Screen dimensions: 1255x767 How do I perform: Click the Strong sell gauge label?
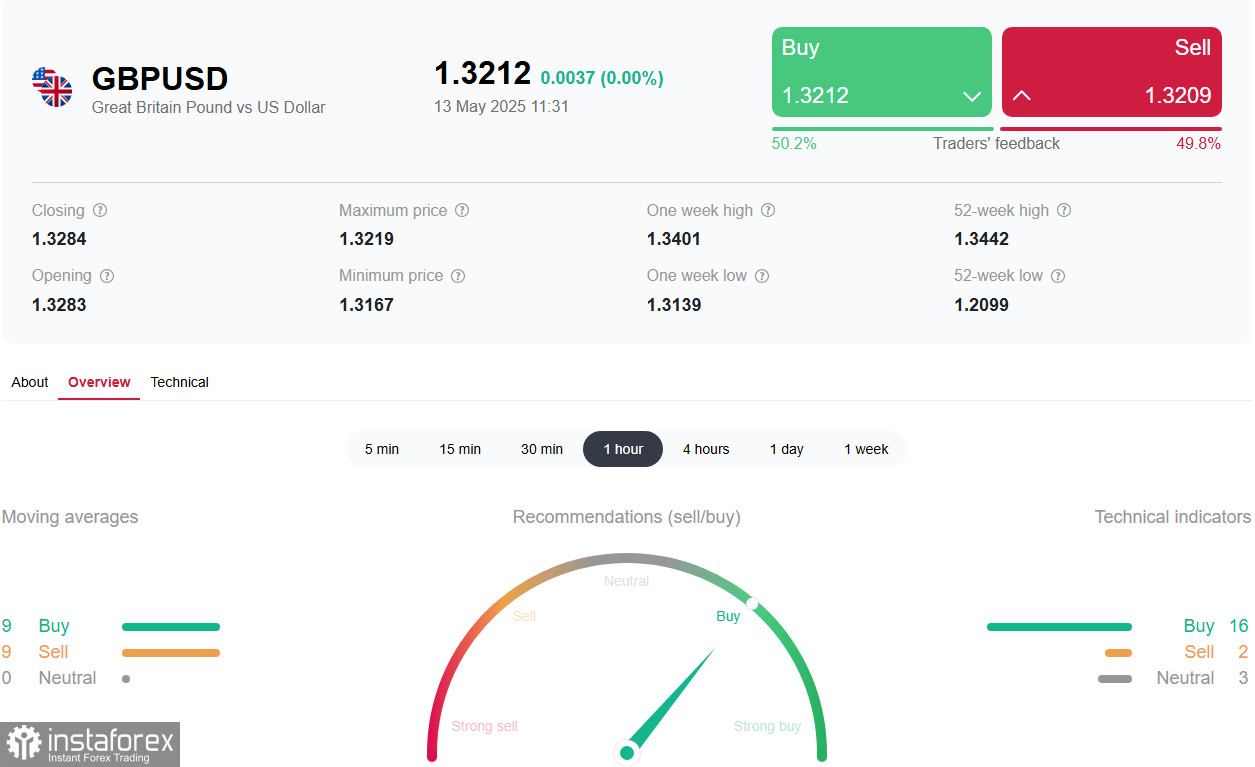tap(485, 726)
